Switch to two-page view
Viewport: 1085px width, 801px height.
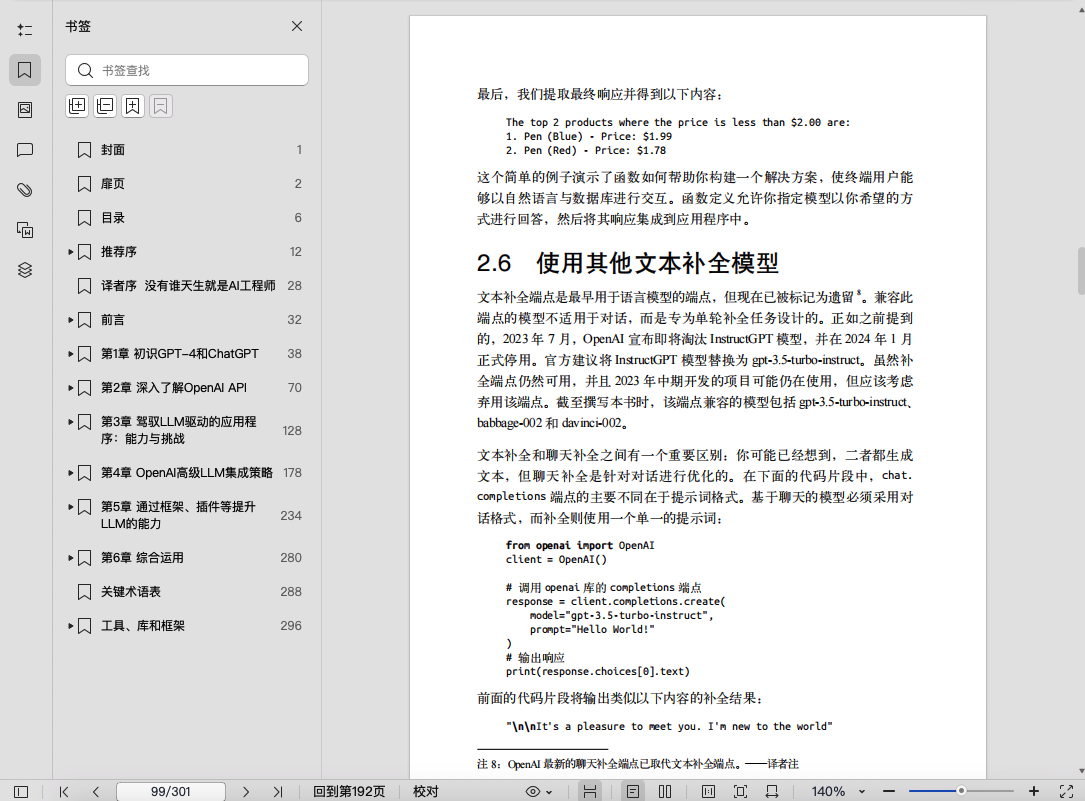665,791
